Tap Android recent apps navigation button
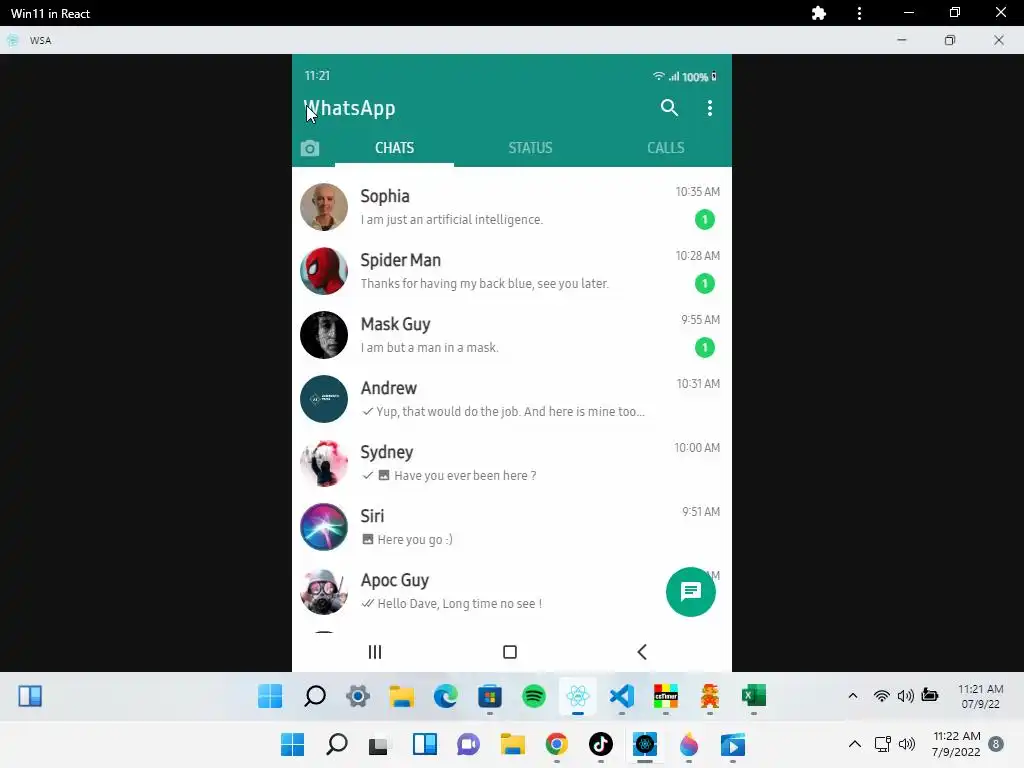The height and width of the screenshot is (768, 1024). [375, 652]
